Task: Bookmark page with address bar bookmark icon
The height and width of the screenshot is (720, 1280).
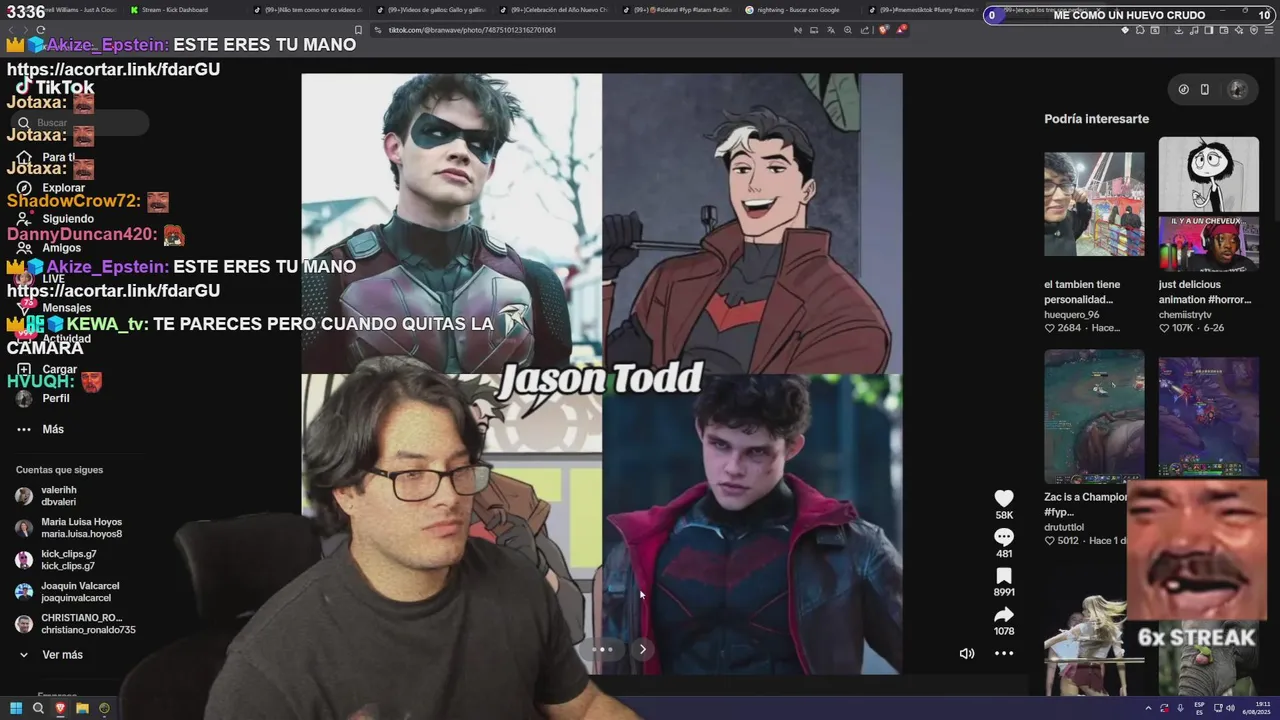Action: [359, 30]
